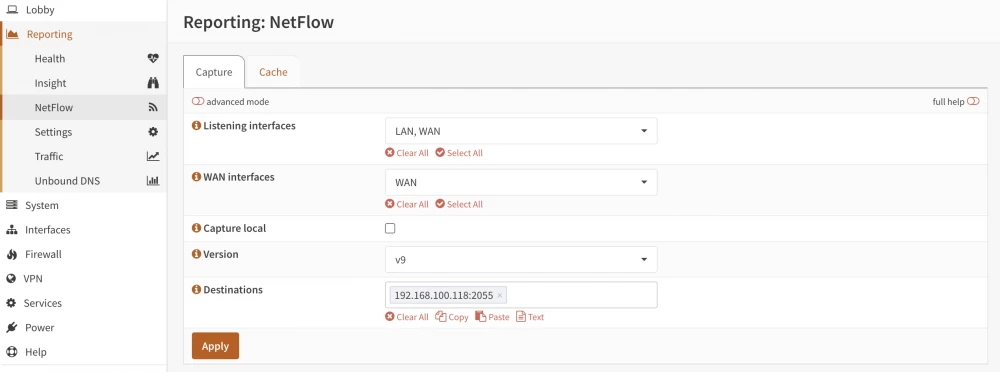
Task: Click the NetFlow RSS feed icon
Action: pyautogui.click(x=152, y=108)
